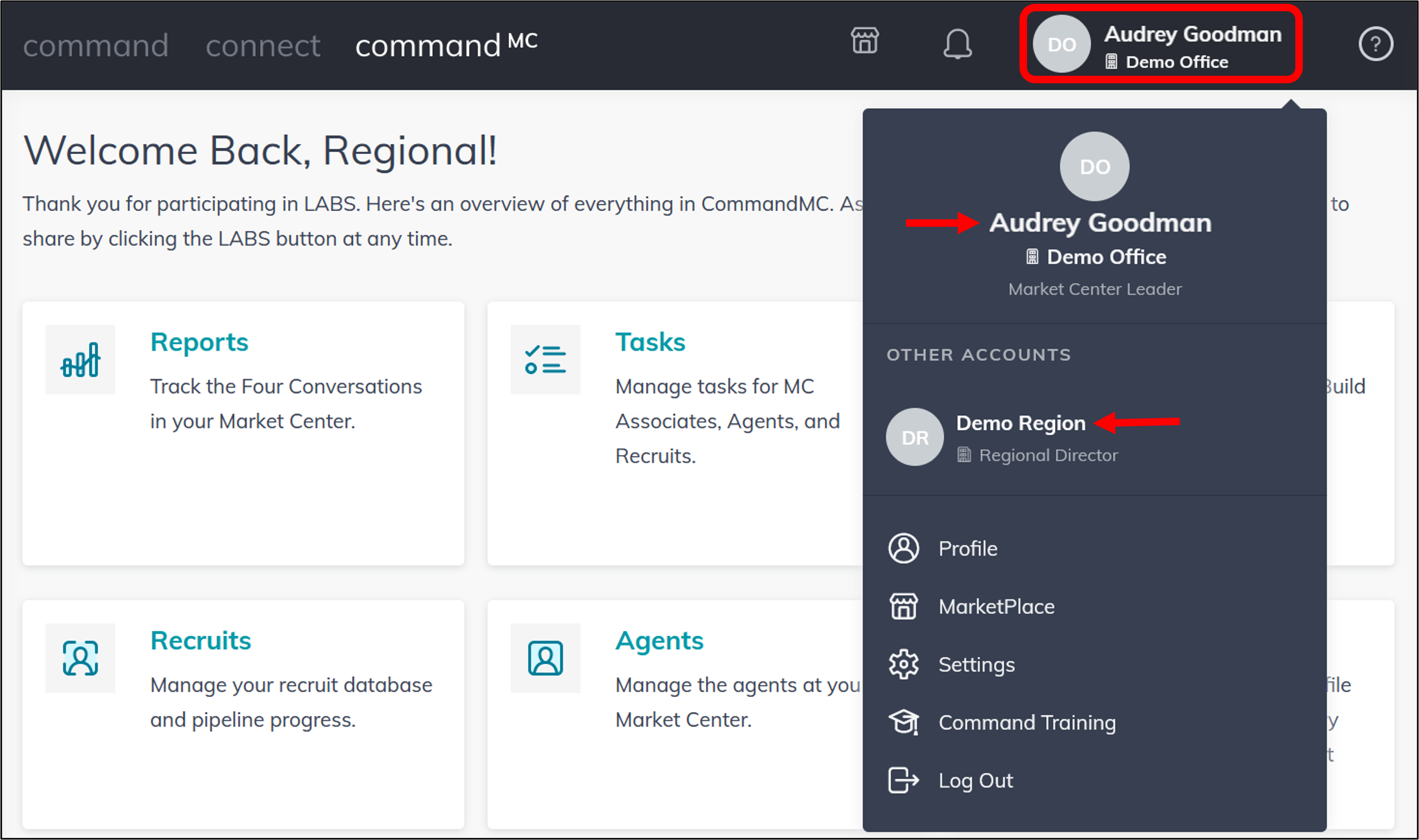Open the Profile menu entry
1419x840 pixels.
coord(968,548)
